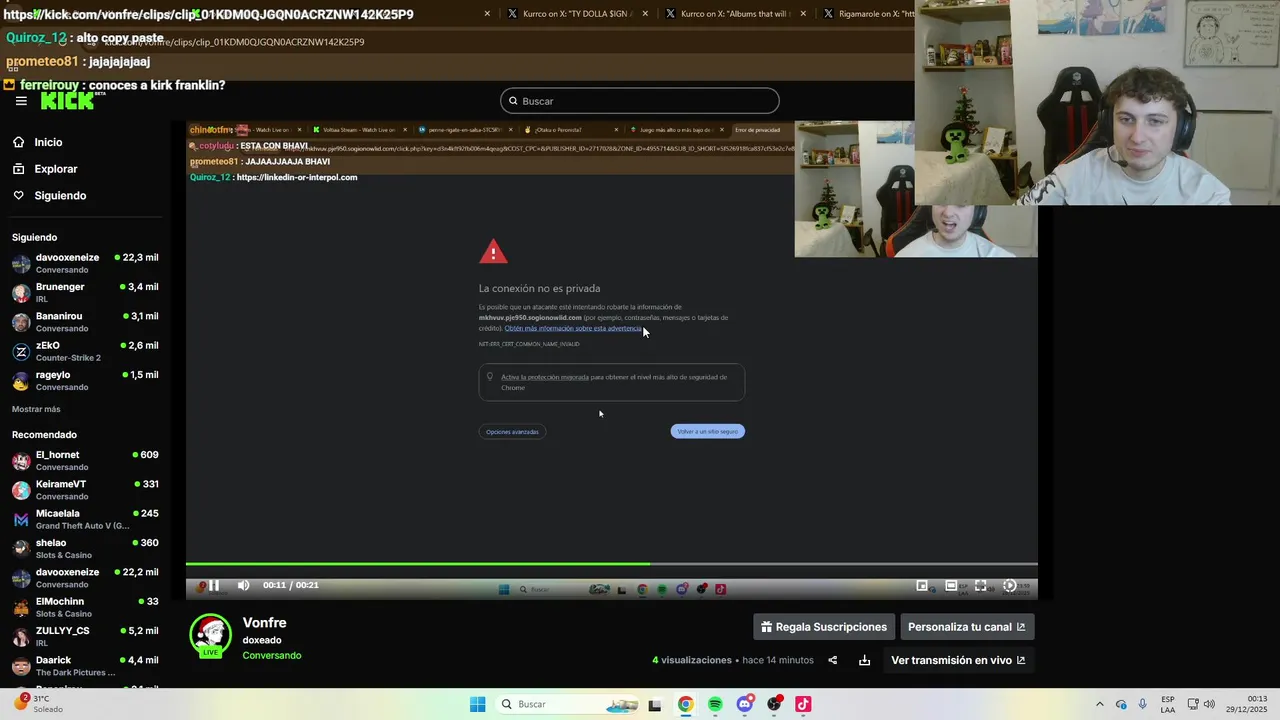Open Windows Start menu
The width and height of the screenshot is (1280, 720).
coord(478,704)
